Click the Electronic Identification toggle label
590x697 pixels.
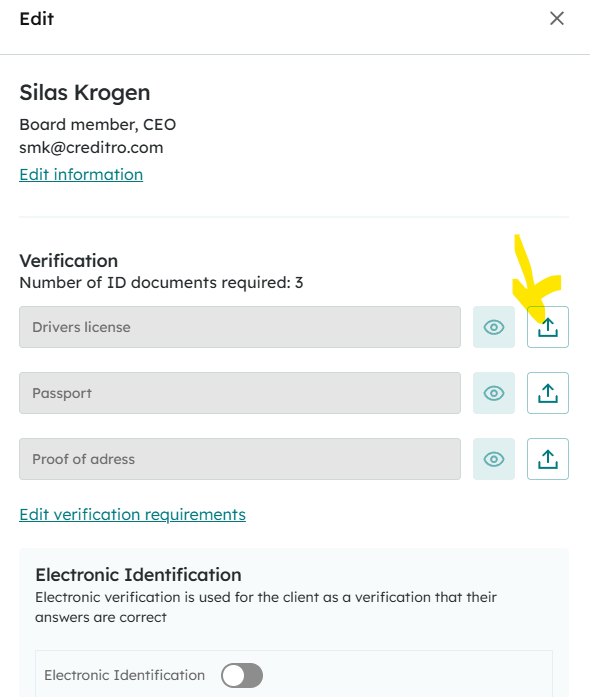pyautogui.click(x=124, y=675)
